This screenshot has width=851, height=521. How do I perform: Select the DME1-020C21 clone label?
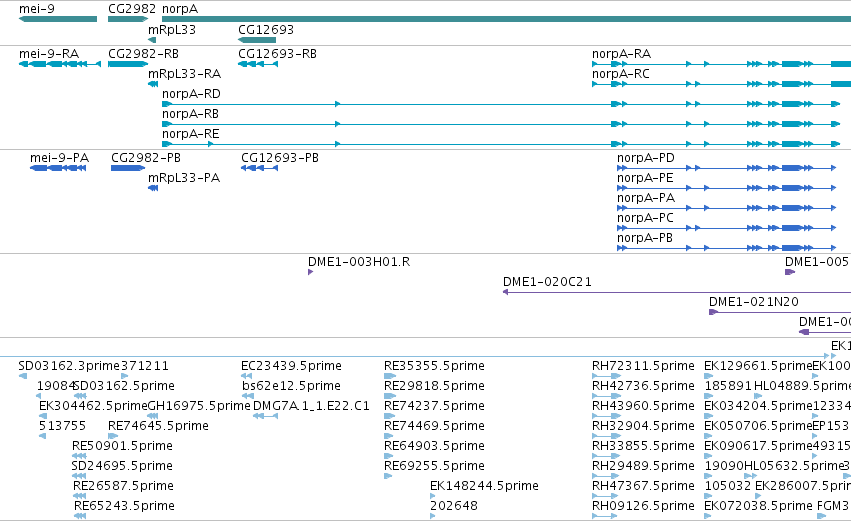pyautogui.click(x=547, y=283)
